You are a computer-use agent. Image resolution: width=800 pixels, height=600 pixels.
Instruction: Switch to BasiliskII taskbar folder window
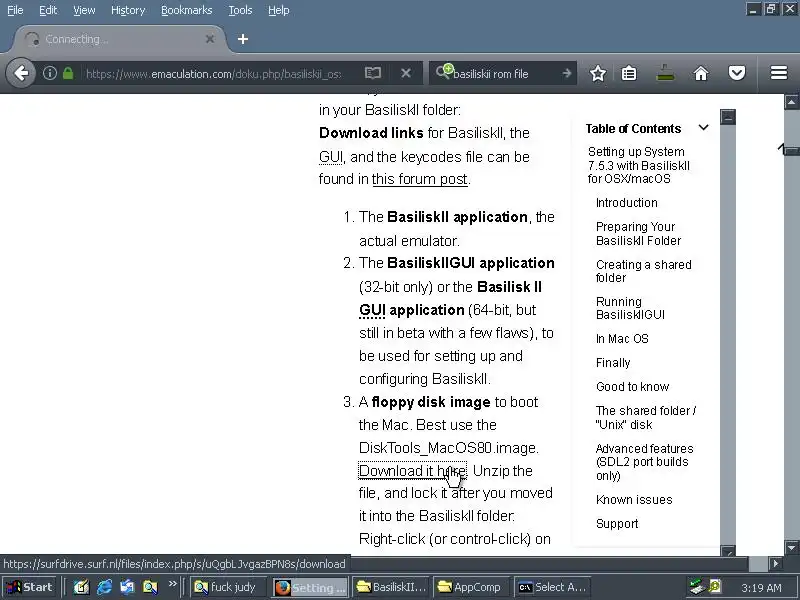pyautogui.click(x=391, y=587)
